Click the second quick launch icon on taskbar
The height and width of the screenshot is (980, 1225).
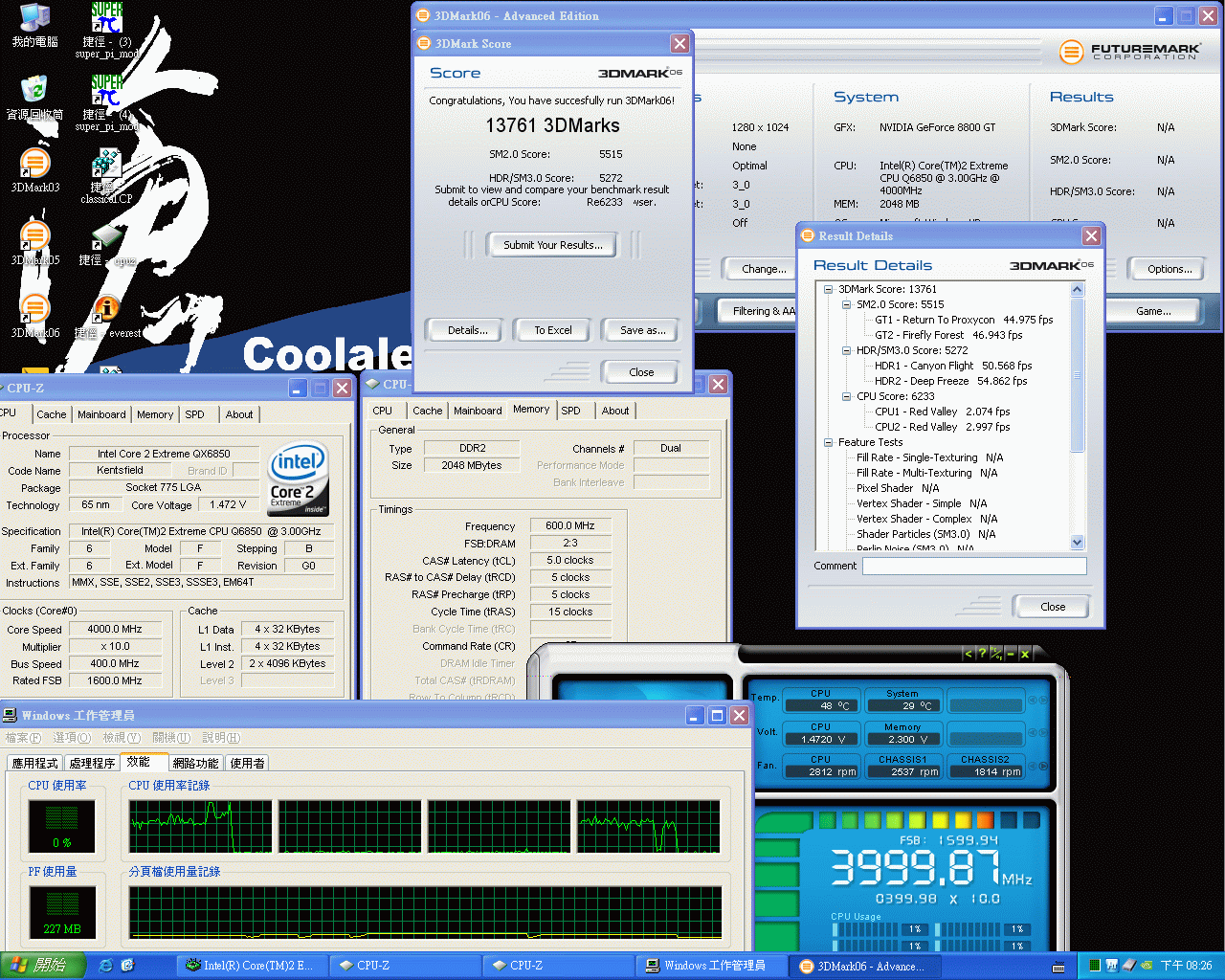(128, 966)
